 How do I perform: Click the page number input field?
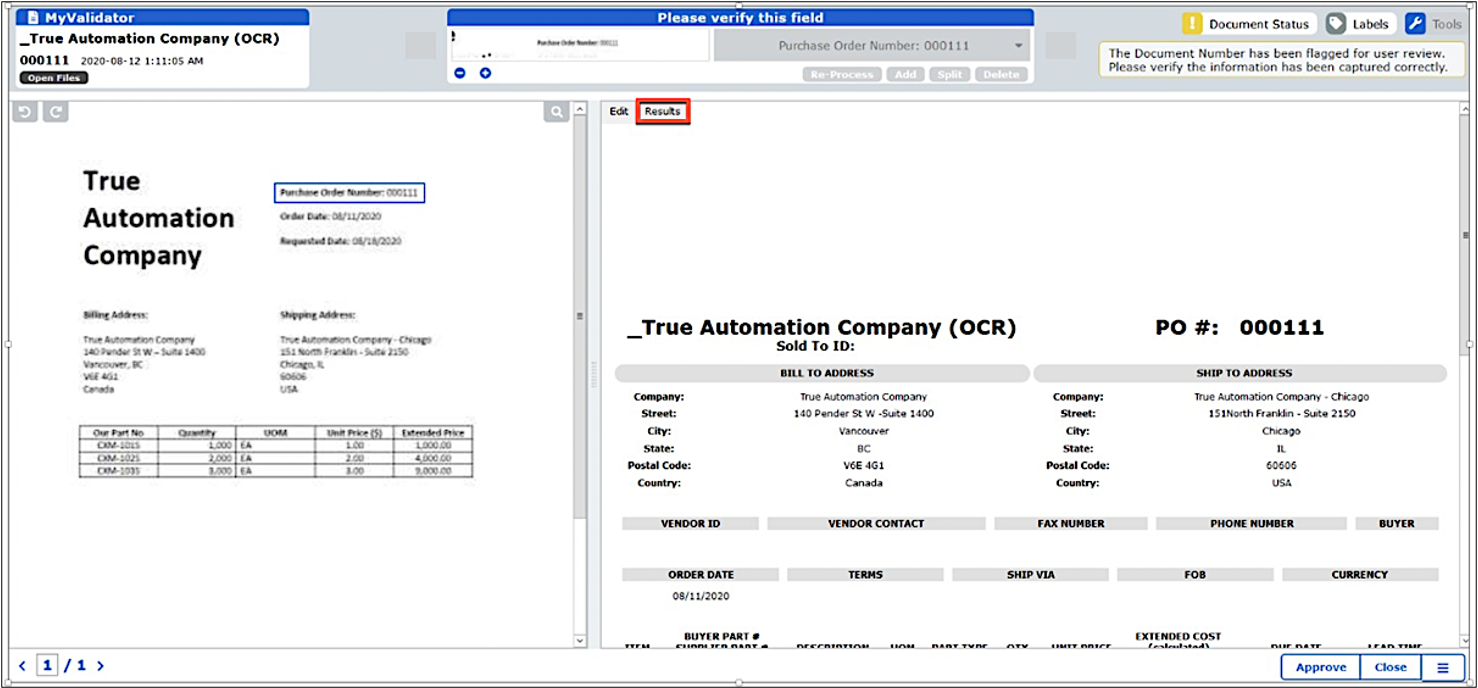point(47,666)
